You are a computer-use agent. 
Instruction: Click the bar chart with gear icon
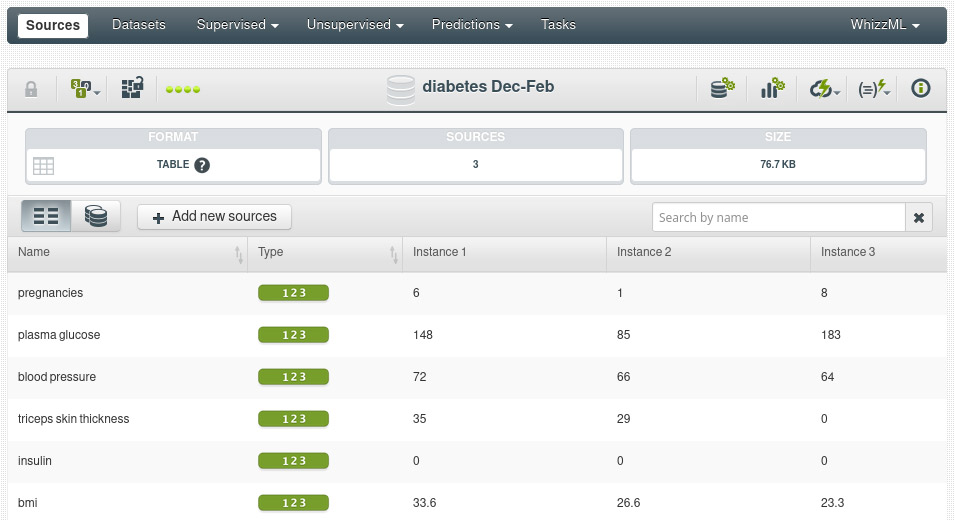pyautogui.click(x=772, y=89)
